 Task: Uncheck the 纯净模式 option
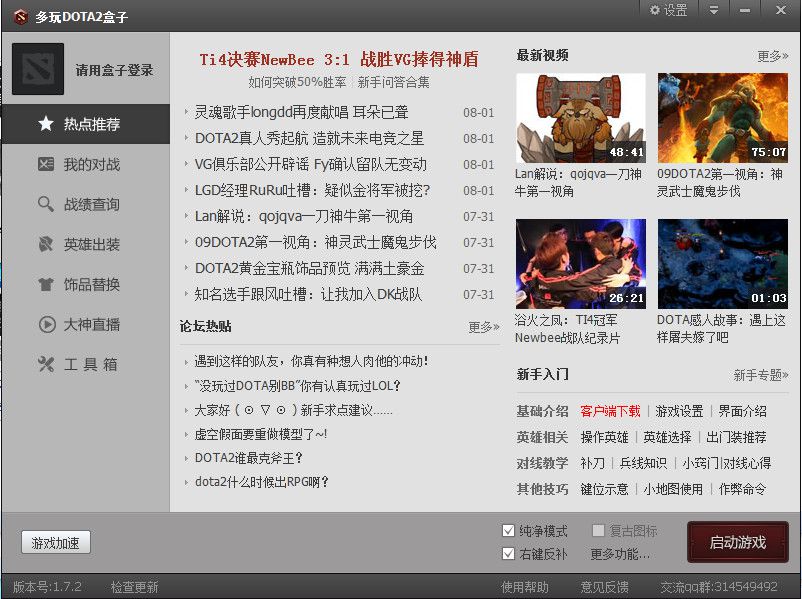(509, 530)
